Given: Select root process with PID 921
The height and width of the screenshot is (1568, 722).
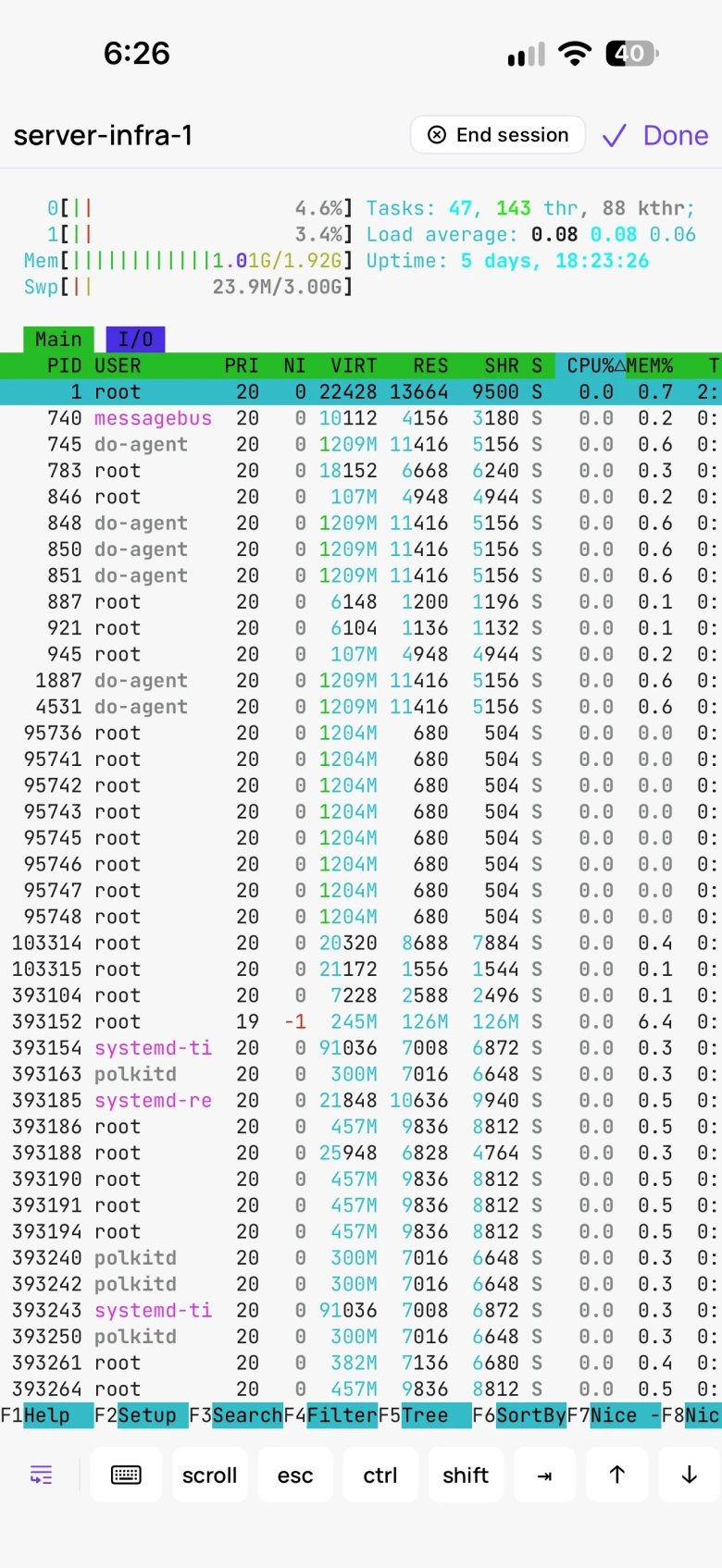Looking at the screenshot, I should [361, 628].
